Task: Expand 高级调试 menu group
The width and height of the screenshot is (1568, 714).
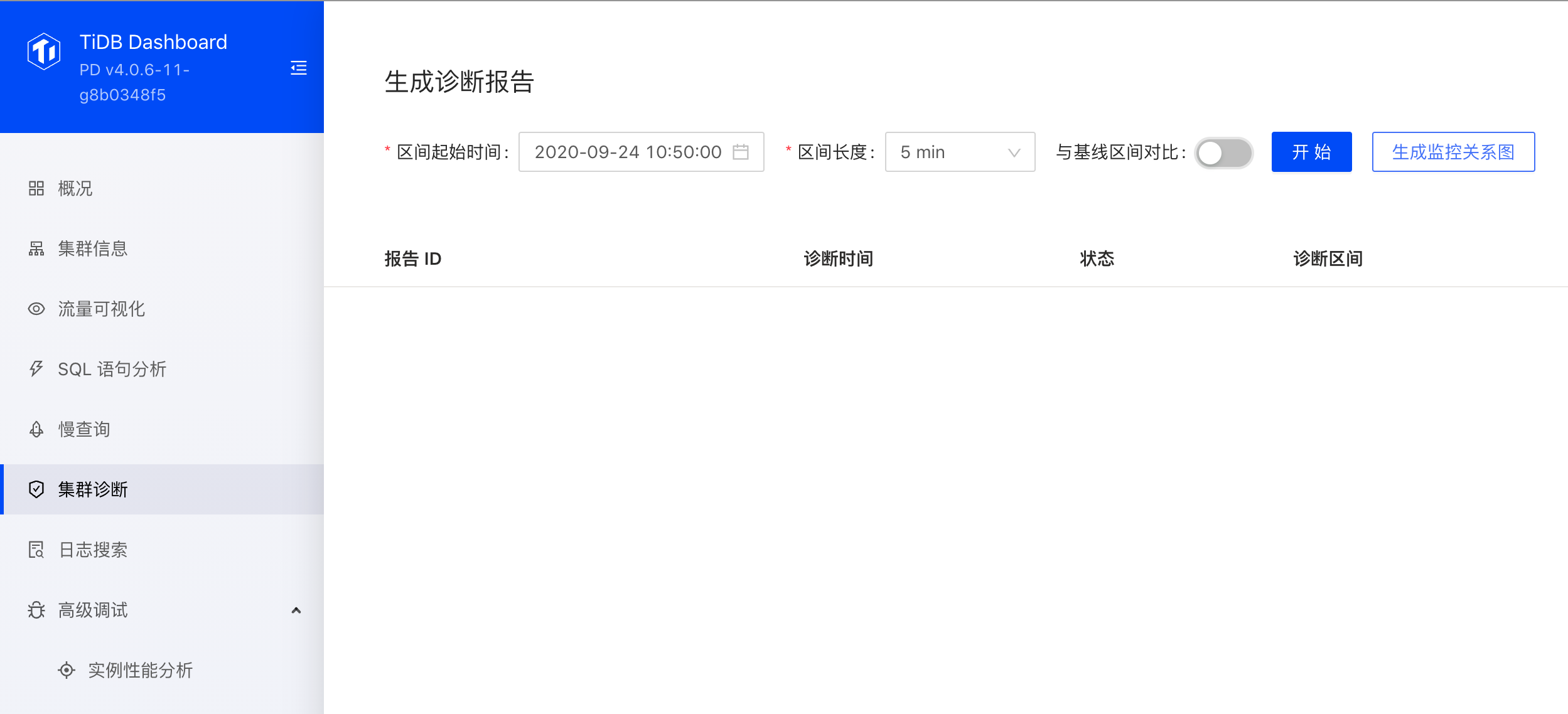Action: [162, 610]
